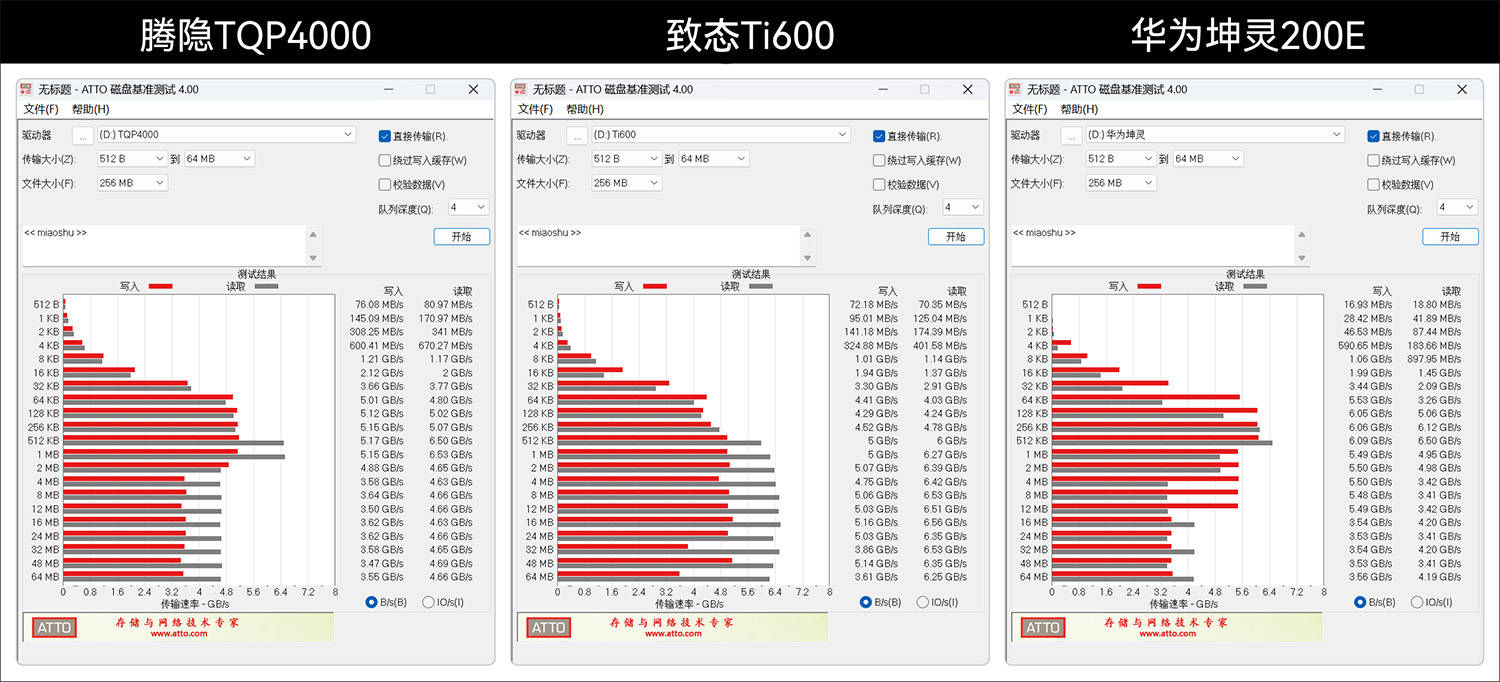
Task: Click 897.95 MB/s read value in 华为坤灵 window
Action: [x=1434, y=359]
